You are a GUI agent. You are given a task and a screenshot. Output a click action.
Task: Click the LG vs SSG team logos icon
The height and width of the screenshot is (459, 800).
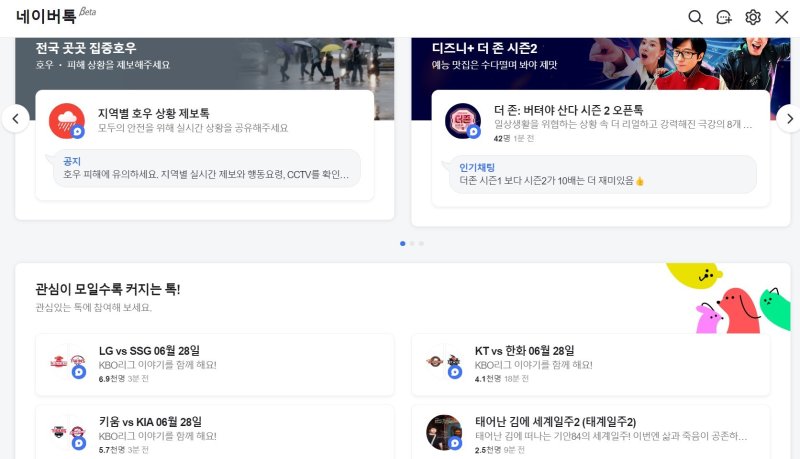[x=67, y=363]
